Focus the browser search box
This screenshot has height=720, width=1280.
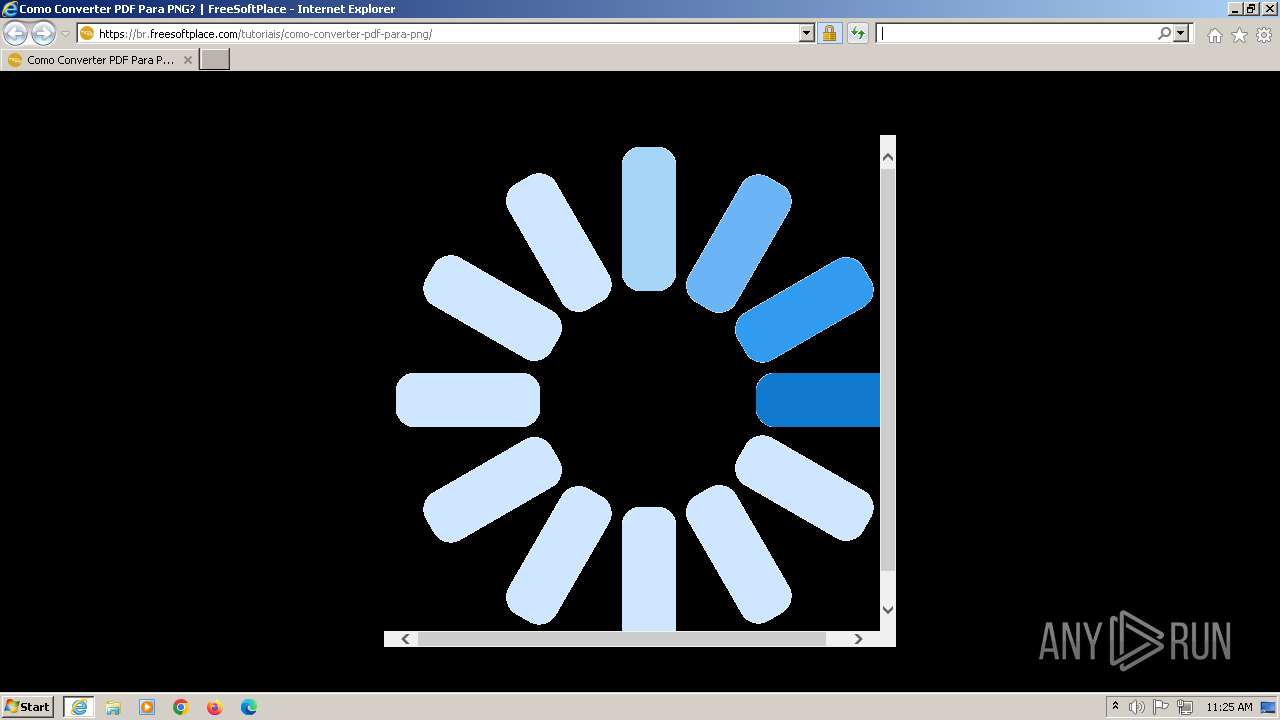(x=1017, y=34)
